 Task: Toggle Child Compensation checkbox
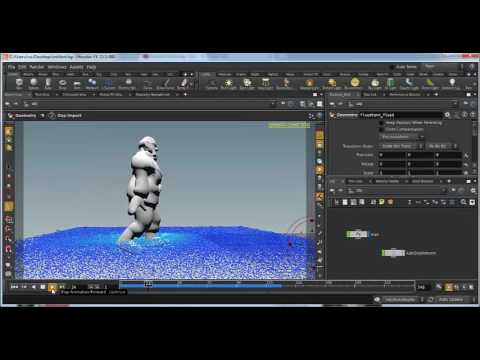(x=382, y=129)
